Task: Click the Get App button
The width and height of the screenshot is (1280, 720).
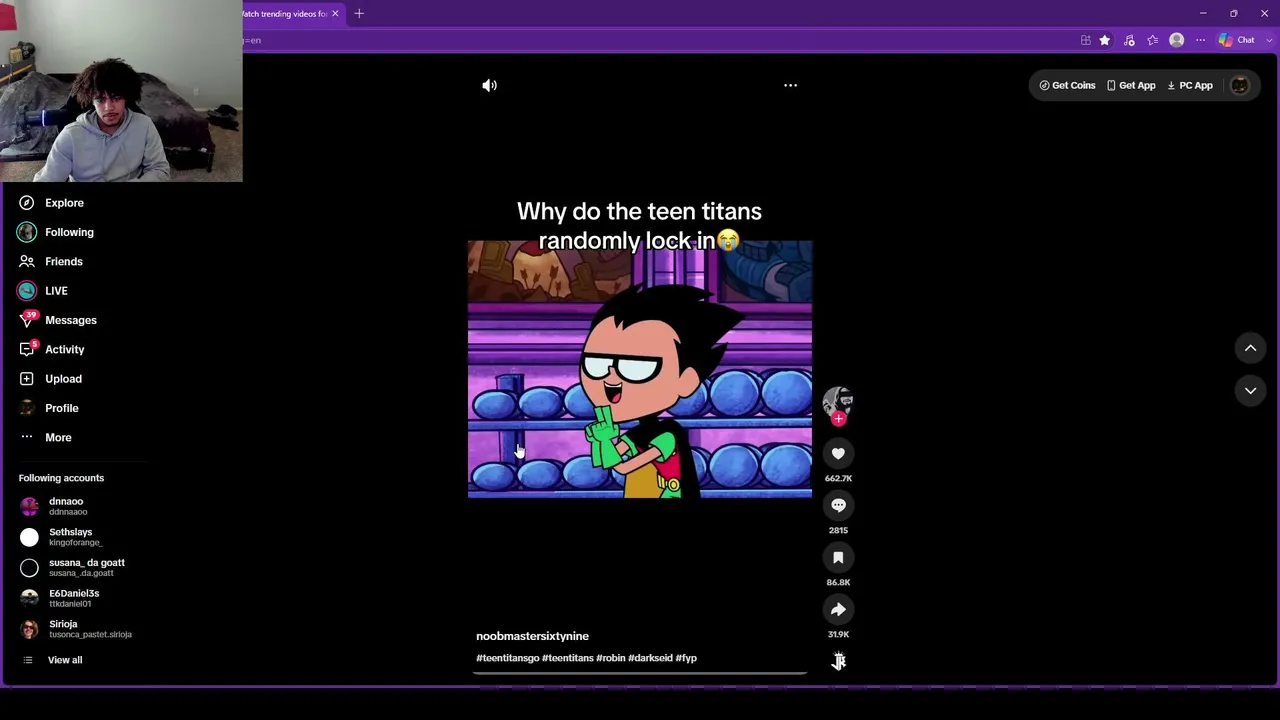Action: 1131,85
